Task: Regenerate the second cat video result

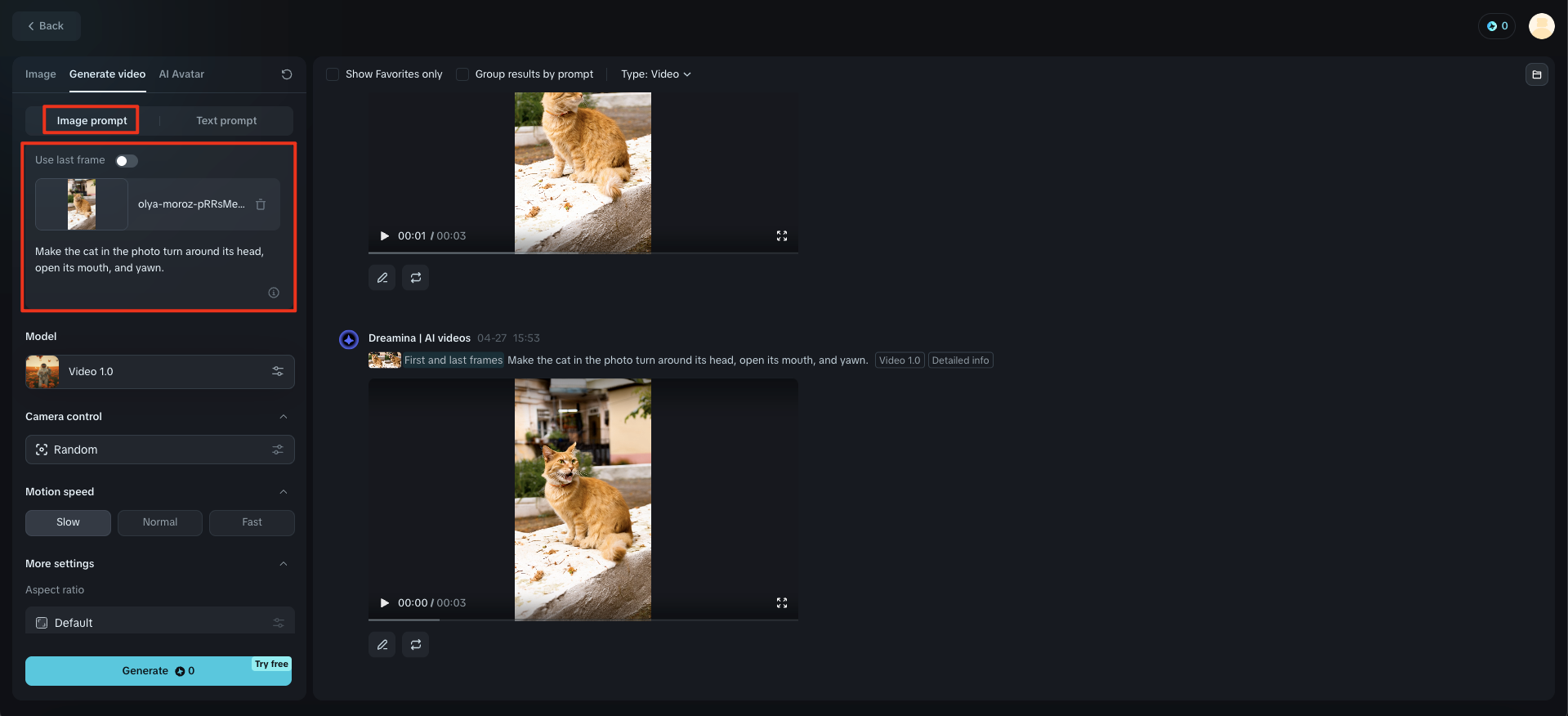Action: coord(416,645)
